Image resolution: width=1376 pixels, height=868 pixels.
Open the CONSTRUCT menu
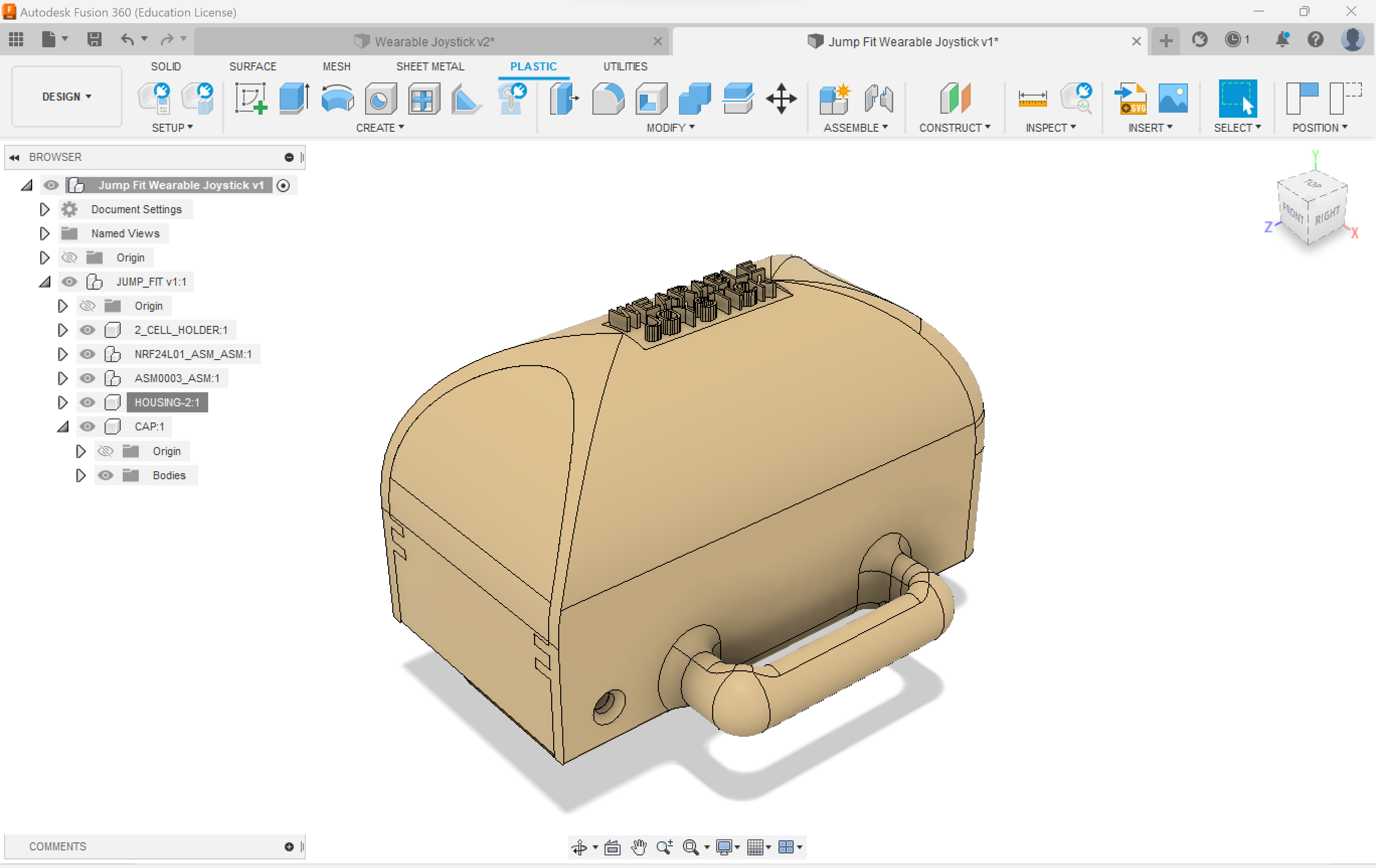(x=954, y=127)
